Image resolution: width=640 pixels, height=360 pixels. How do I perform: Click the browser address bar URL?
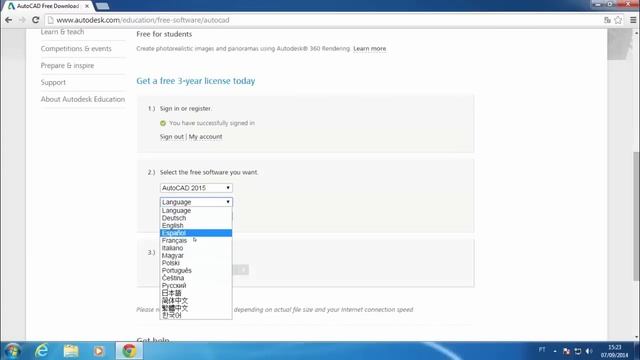tap(143, 20)
